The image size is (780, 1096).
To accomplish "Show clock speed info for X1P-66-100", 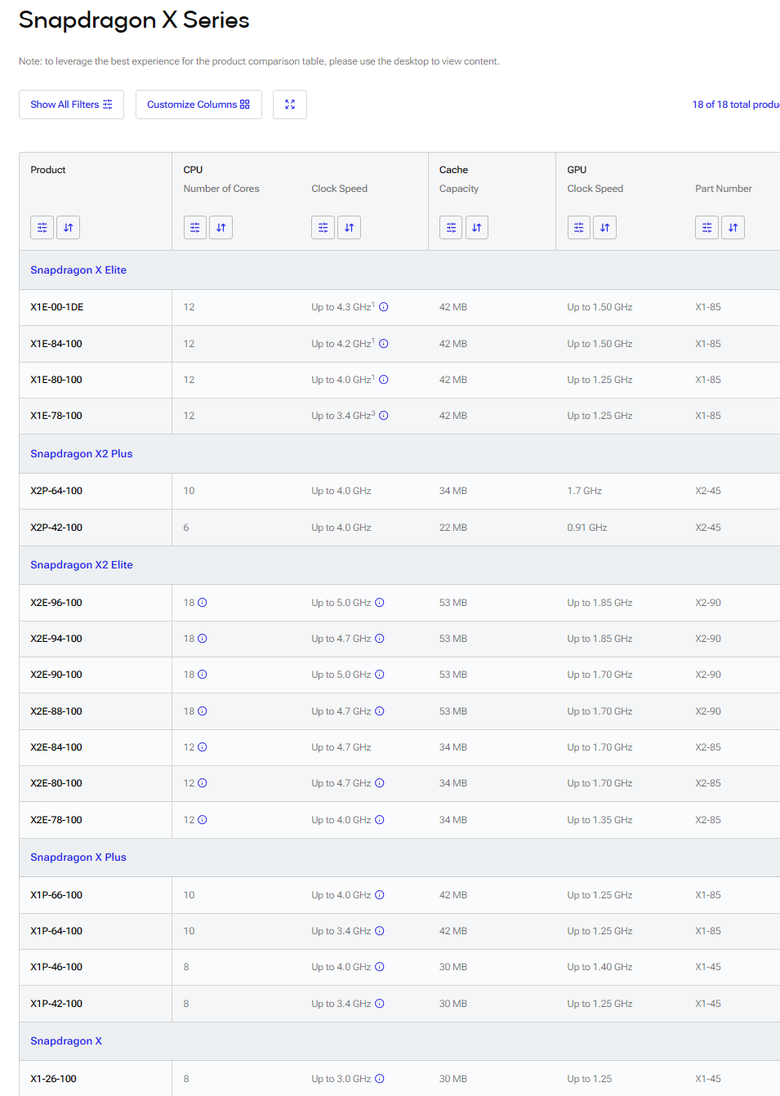I will [380, 895].
